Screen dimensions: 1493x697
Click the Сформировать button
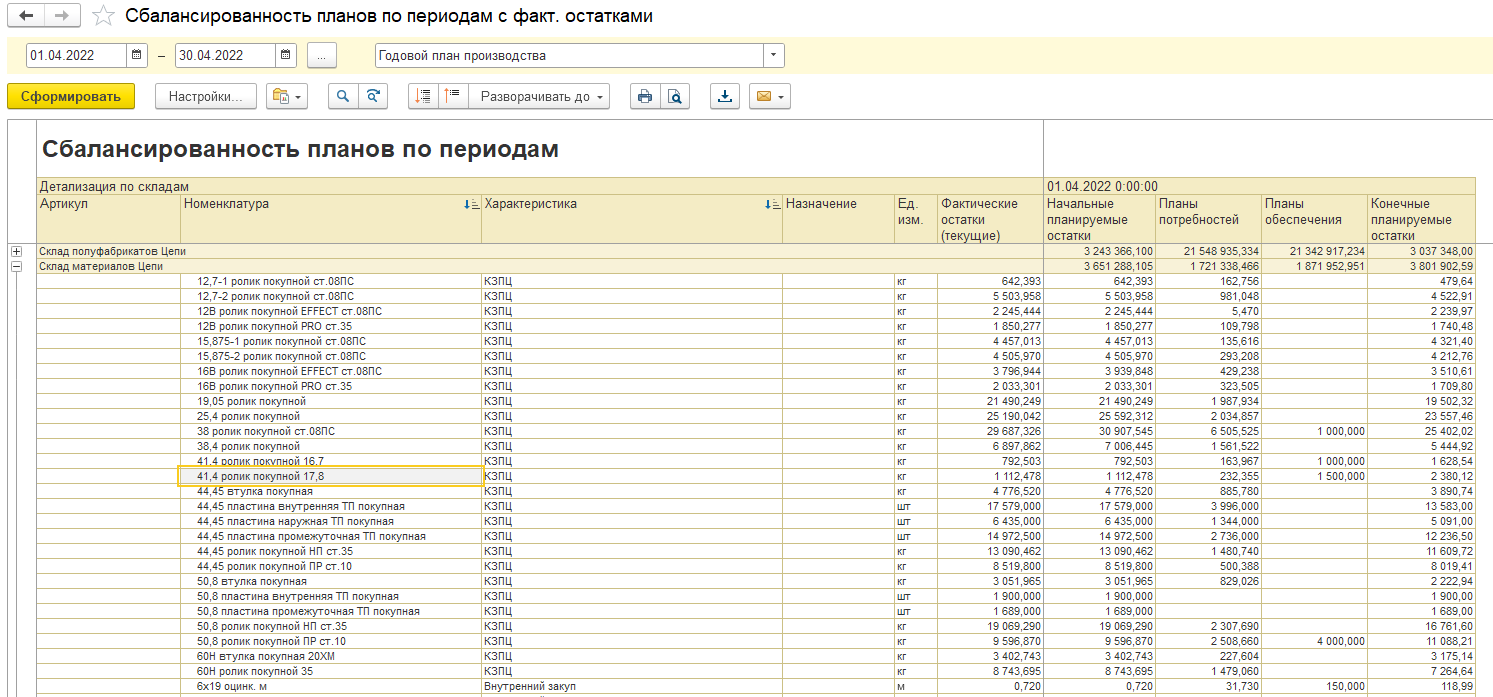71,97
